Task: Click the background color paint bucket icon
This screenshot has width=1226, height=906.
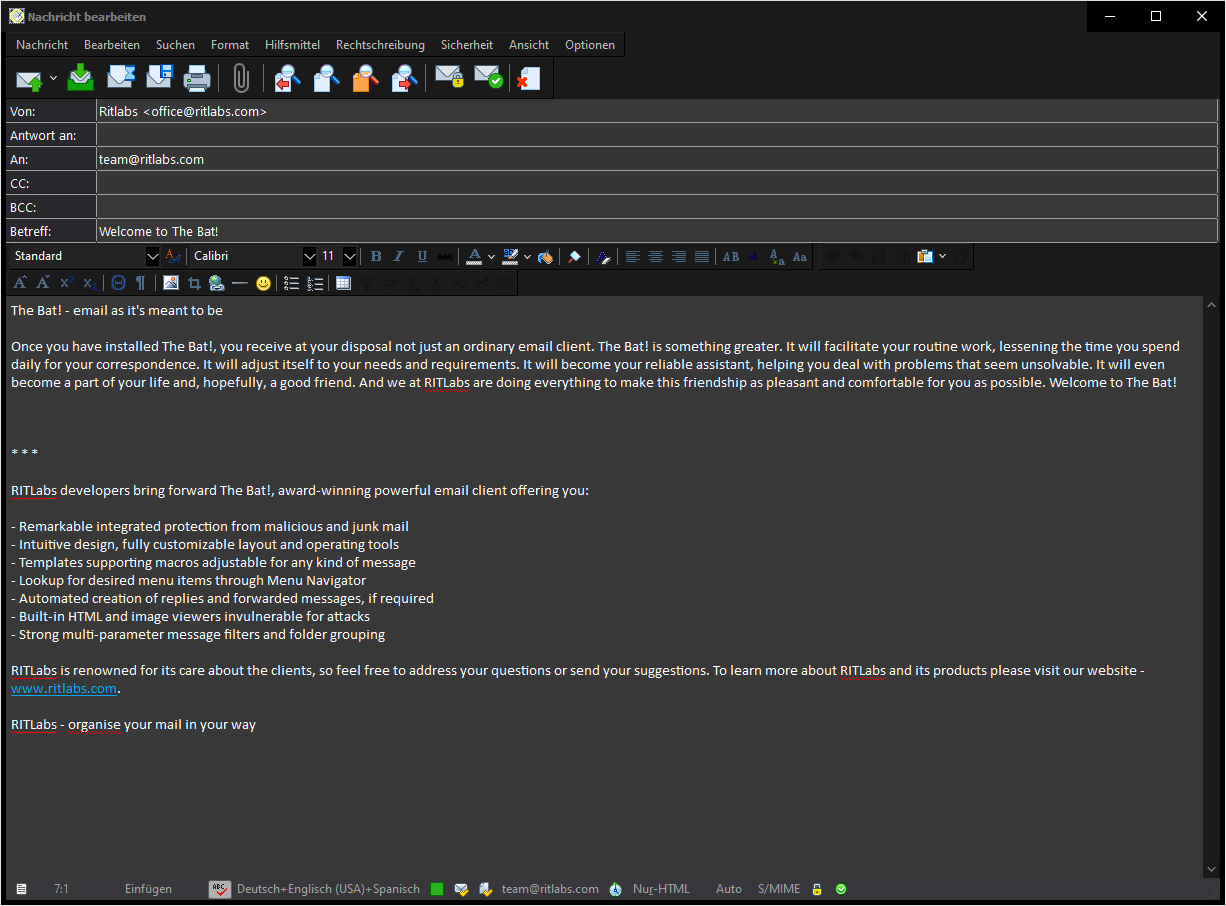Action: 545,256
